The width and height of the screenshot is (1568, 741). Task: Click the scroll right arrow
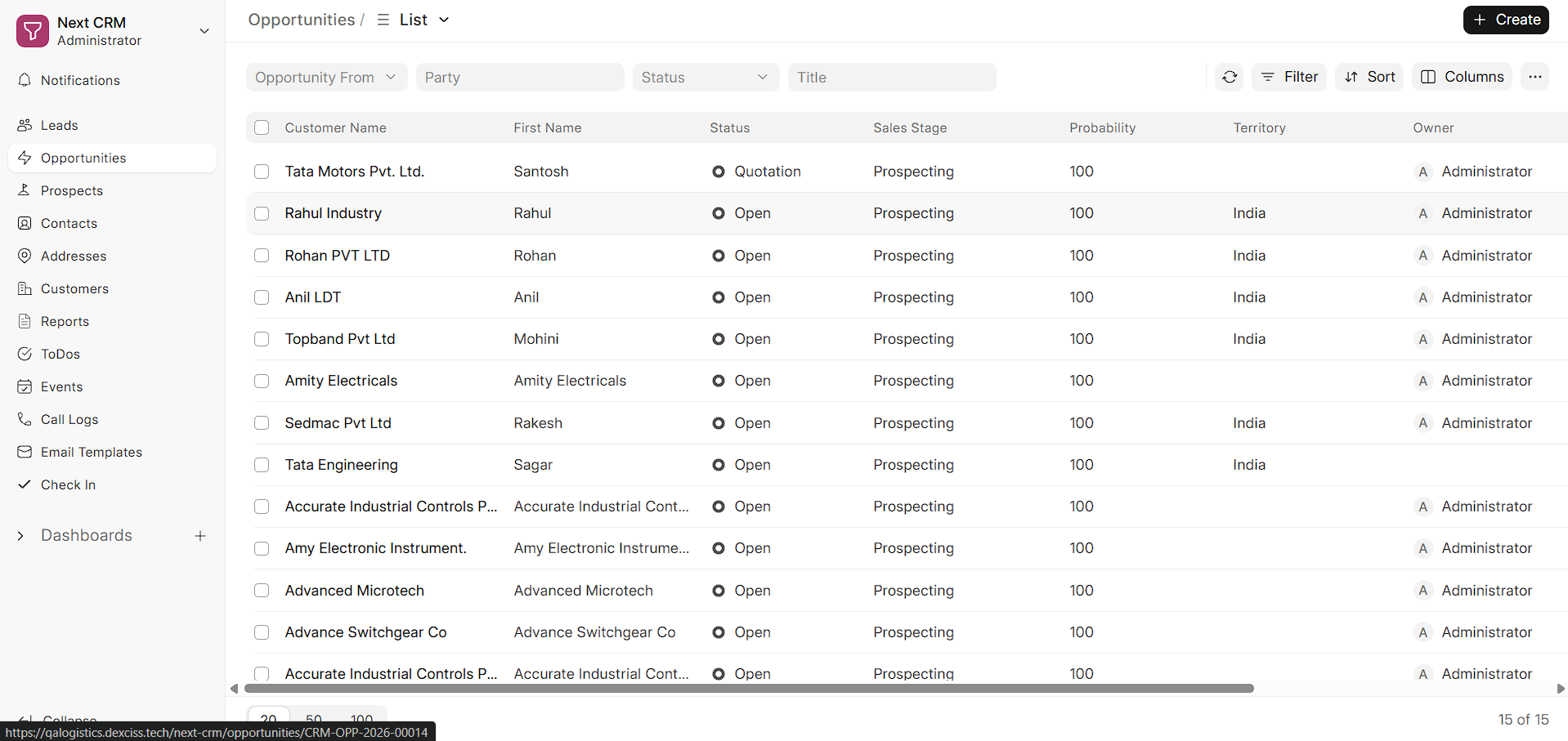point(1560,689)
